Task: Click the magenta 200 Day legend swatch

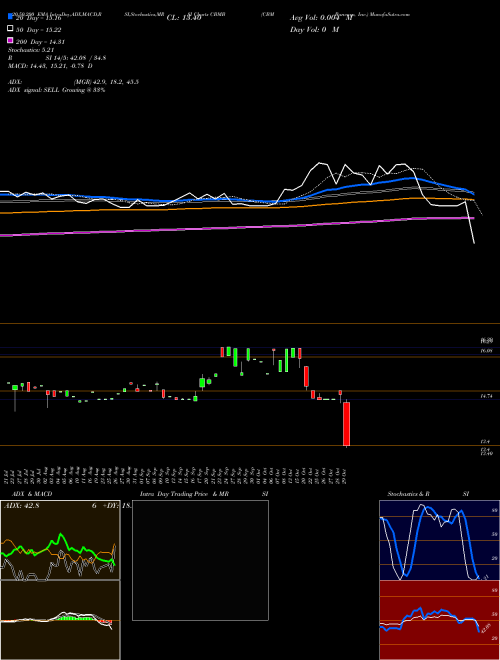Action: (x=11, y=40)
